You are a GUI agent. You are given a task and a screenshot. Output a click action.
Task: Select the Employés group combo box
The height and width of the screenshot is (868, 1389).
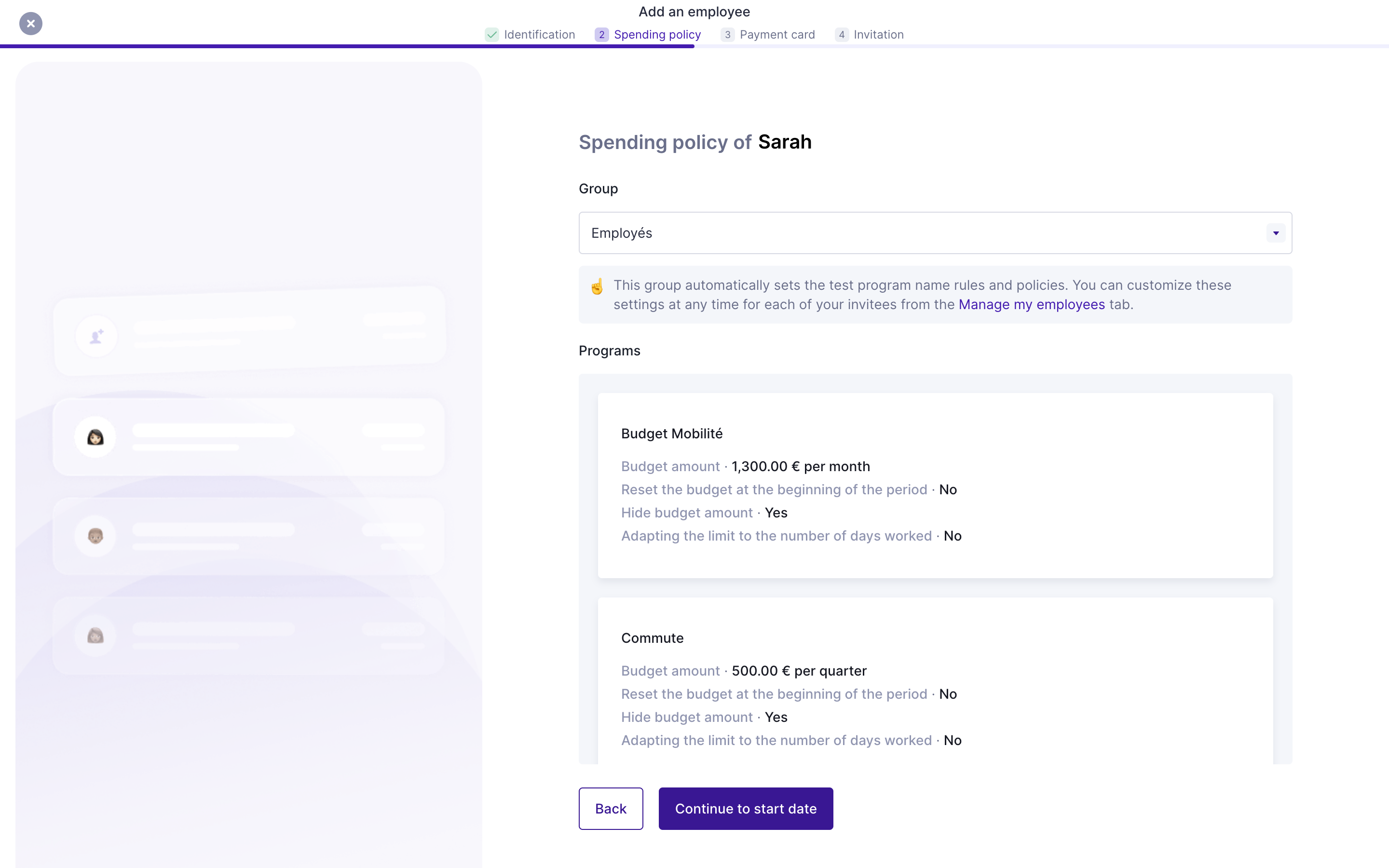pyautogui.click(x=918, y=233)
